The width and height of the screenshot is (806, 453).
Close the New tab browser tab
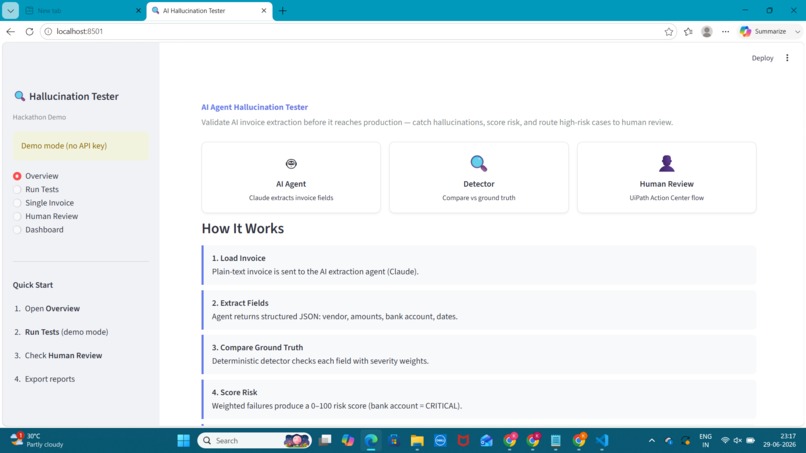[138, 10]
